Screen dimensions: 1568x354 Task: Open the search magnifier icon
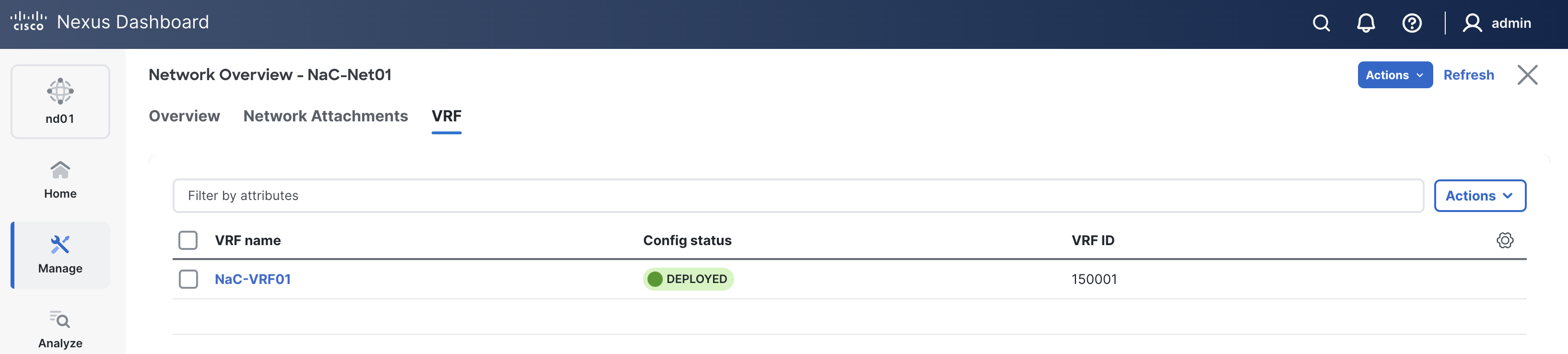1321,23
